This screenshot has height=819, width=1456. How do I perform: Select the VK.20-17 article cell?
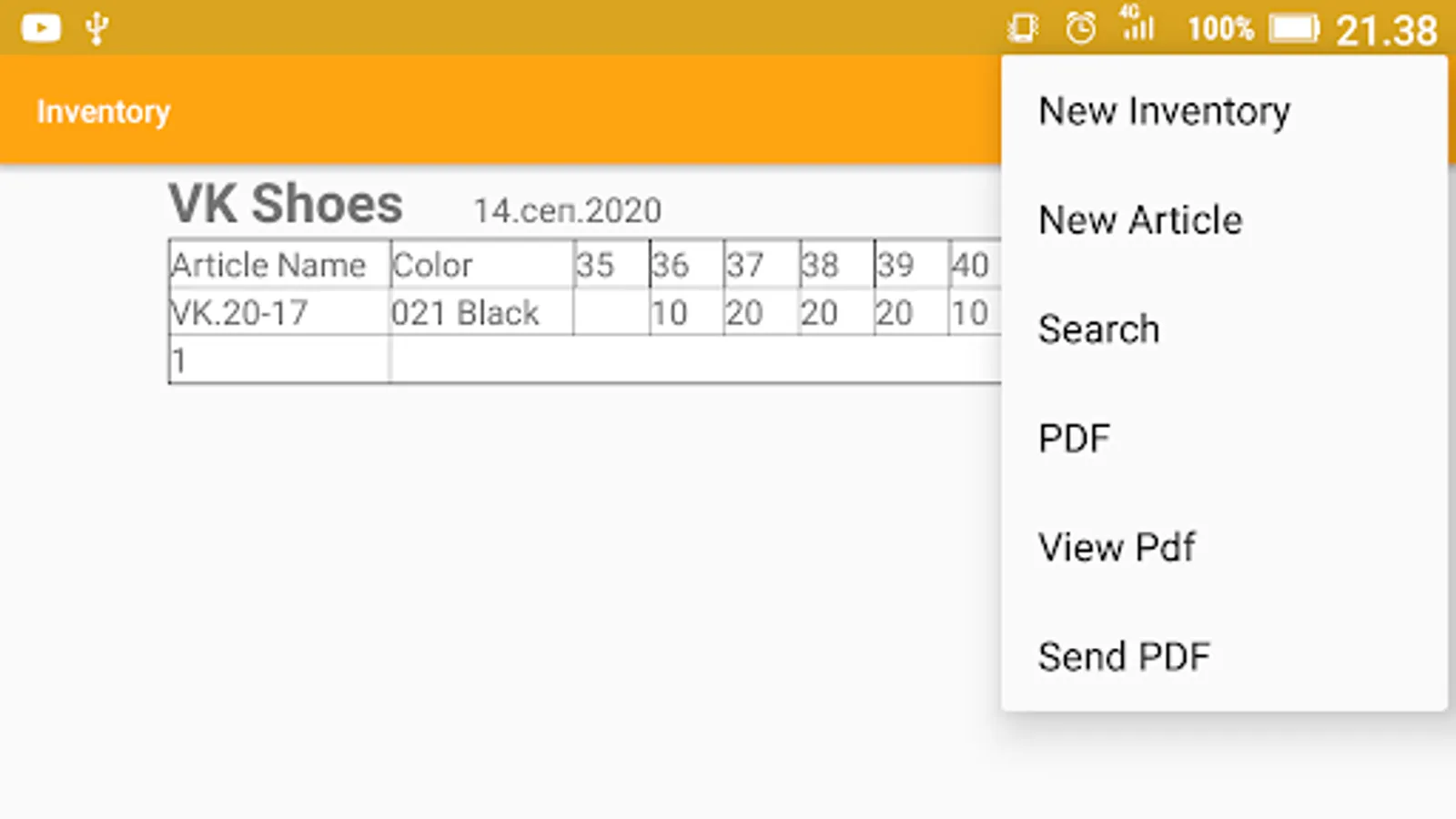coord(240,313)
